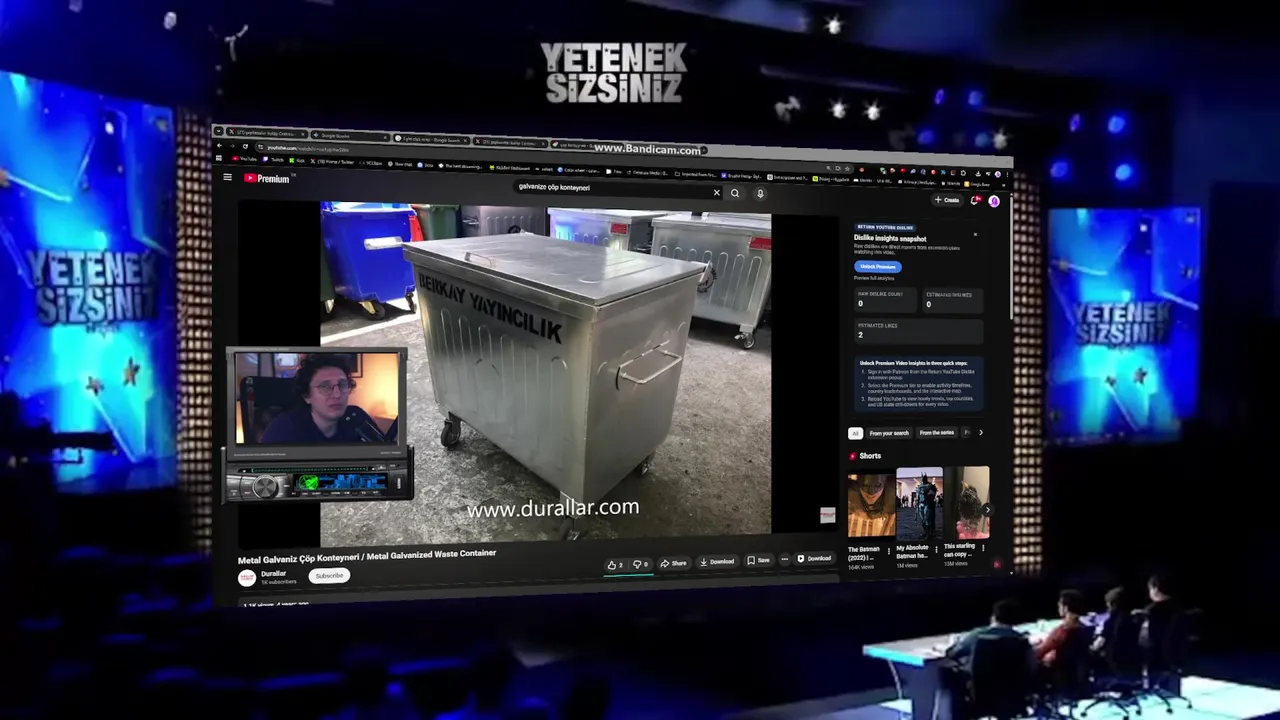Image resolution: width=1280 pixels, height=720 pixels.
Task: Advance Shorts shelf with next arrow
Action: tap(988, 510)
